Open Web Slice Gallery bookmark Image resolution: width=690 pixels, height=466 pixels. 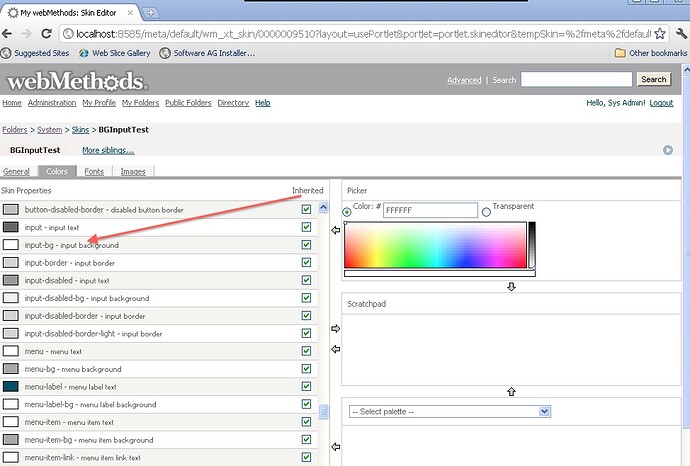[x=115, y=53]
